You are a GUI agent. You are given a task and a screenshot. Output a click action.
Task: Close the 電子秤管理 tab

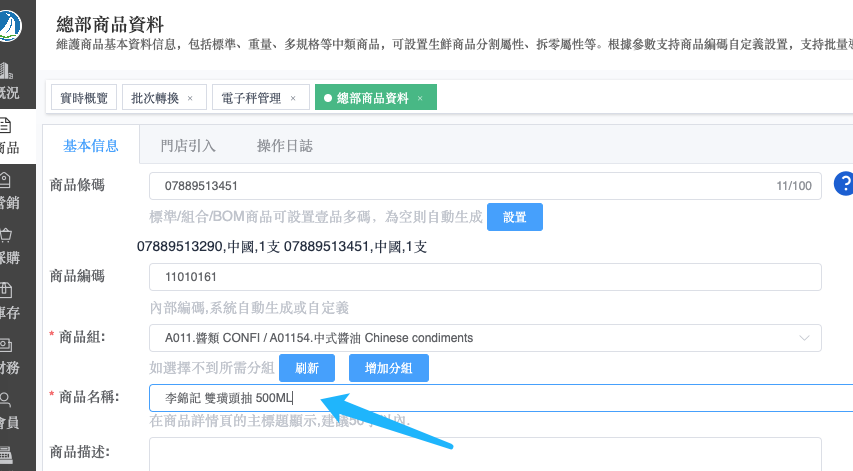pyautogui.click(x=293, y=98)
